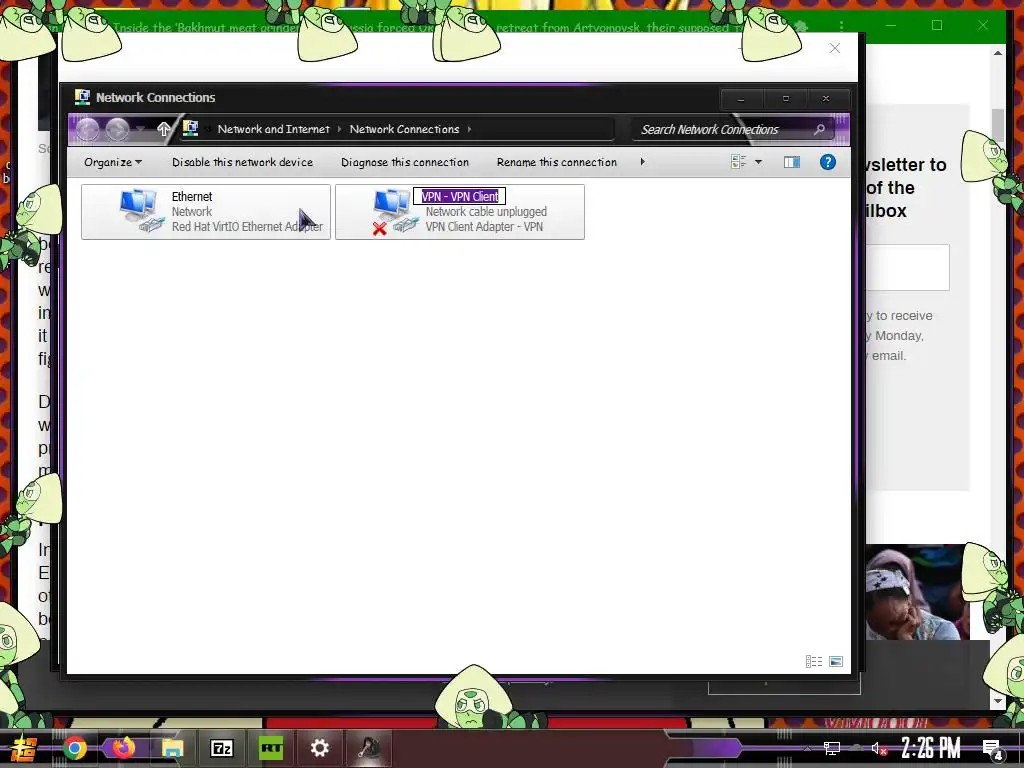Open the Organize dropdown menu
1024x768 pixels.
coord(112,162)
